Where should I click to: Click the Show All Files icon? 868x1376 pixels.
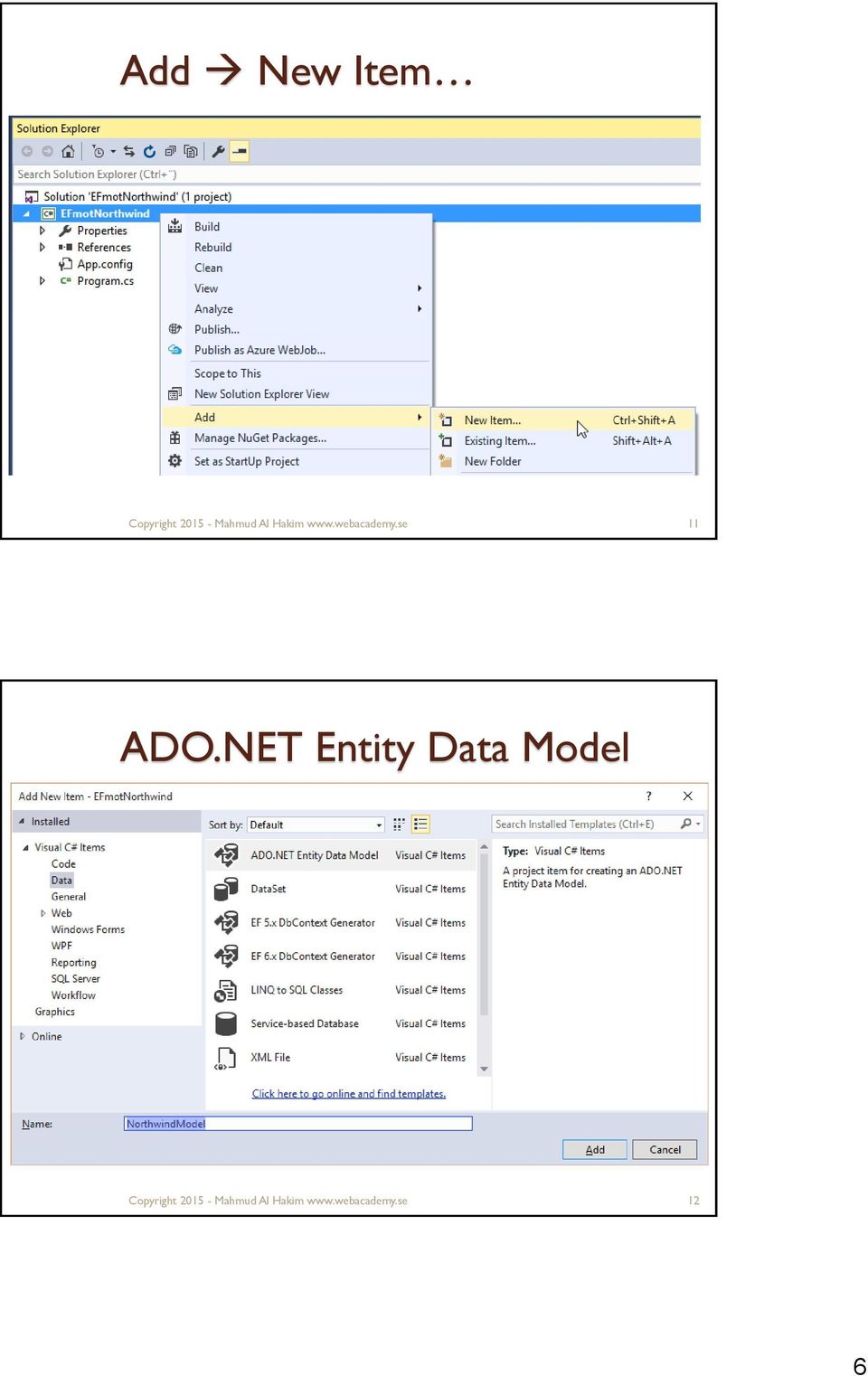(191, 151)
